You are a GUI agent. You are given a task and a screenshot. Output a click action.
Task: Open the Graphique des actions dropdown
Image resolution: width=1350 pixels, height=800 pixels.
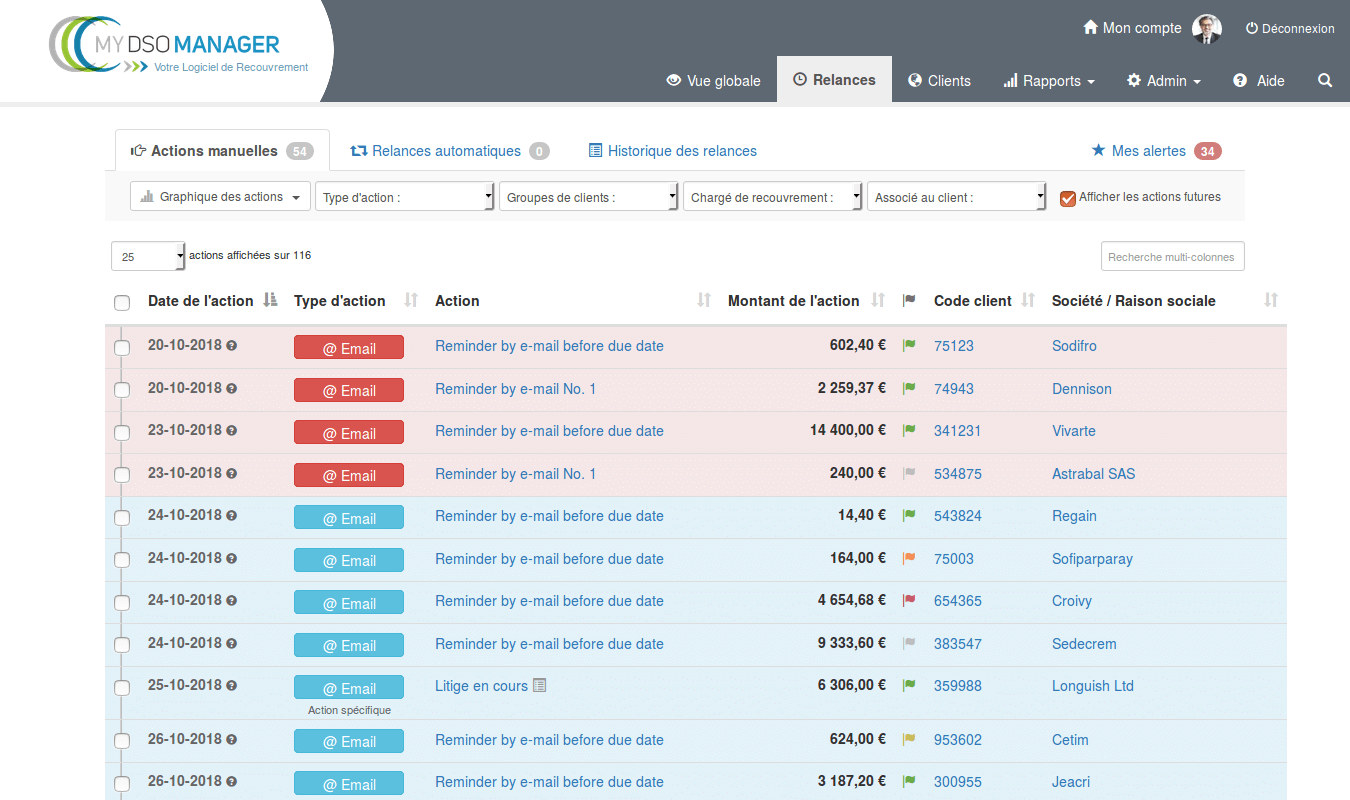click(220, 197)
